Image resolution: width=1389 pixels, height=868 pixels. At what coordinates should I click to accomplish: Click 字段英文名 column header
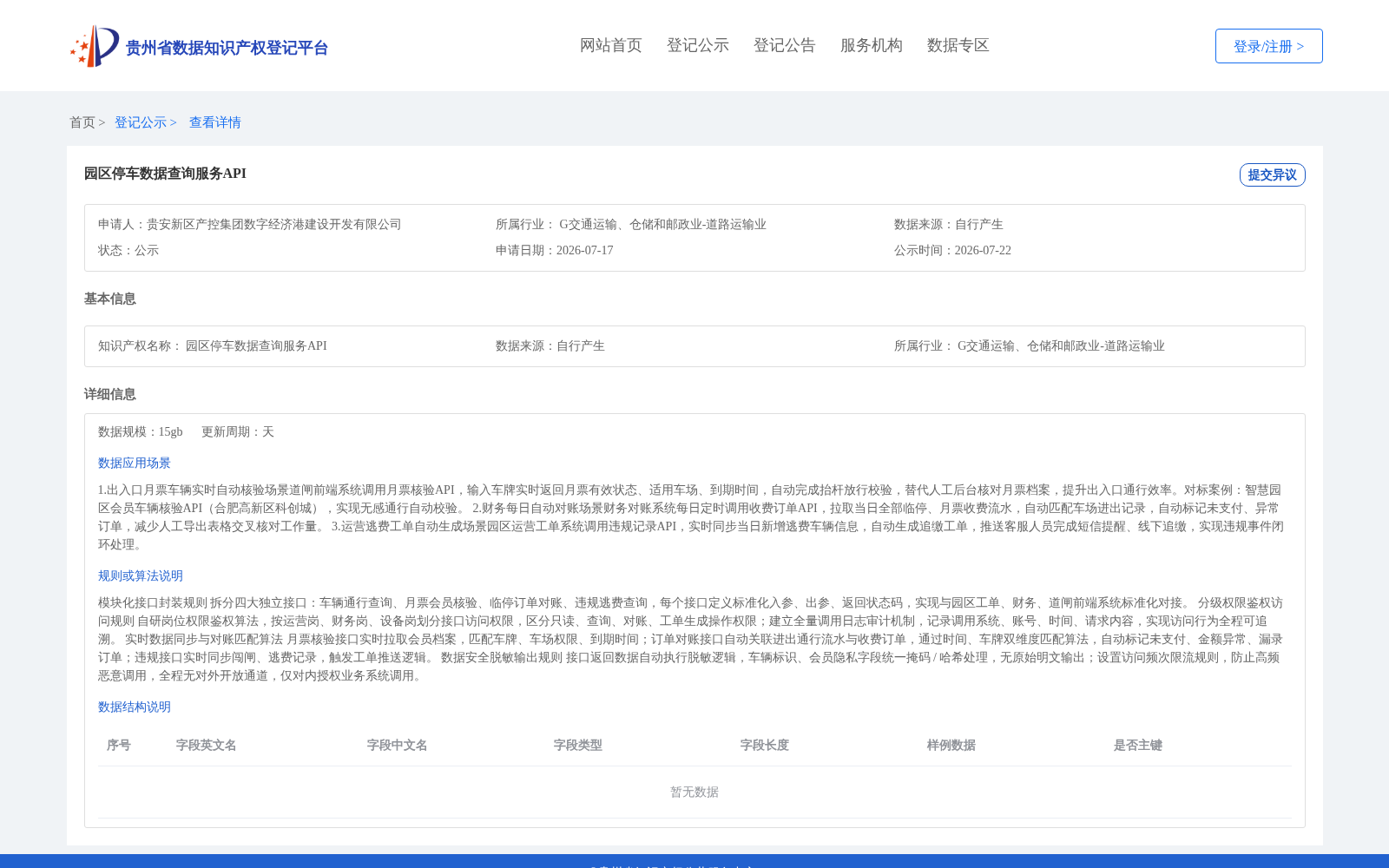207,745
